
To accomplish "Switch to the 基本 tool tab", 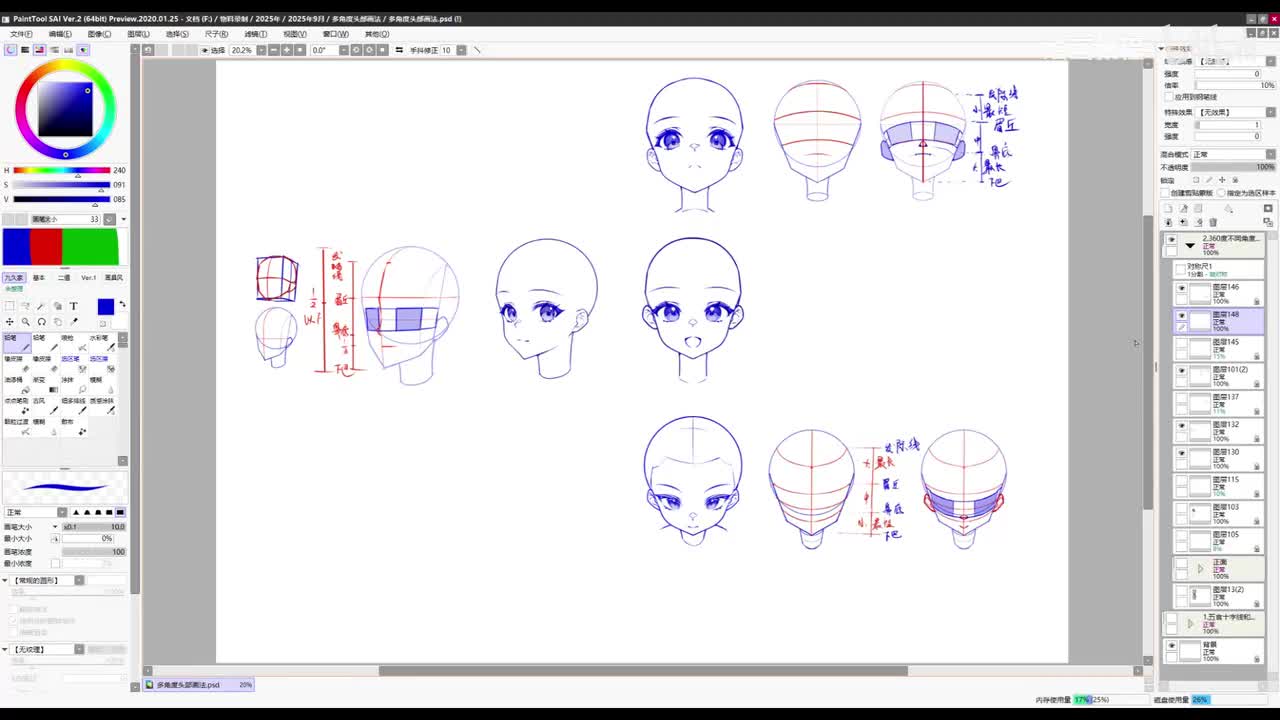I will click(x=39, y=278).
